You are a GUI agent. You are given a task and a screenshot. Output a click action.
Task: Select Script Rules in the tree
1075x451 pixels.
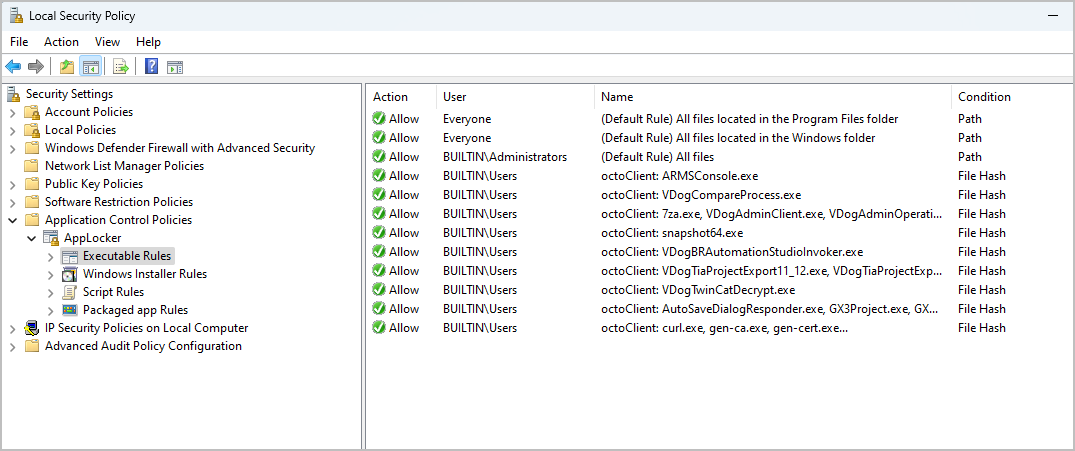pos(113,292)
